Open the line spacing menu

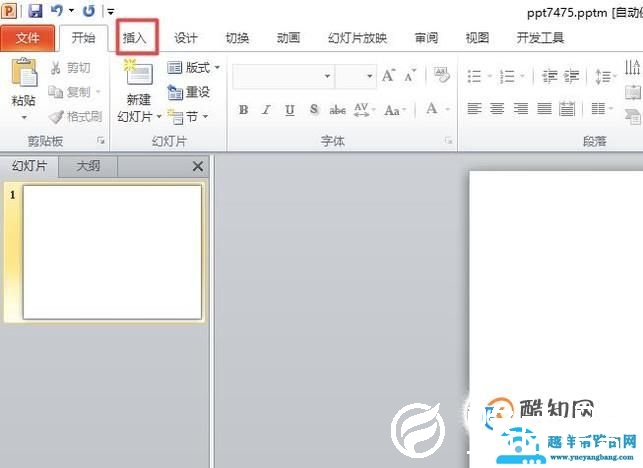(x=606, y=76)
